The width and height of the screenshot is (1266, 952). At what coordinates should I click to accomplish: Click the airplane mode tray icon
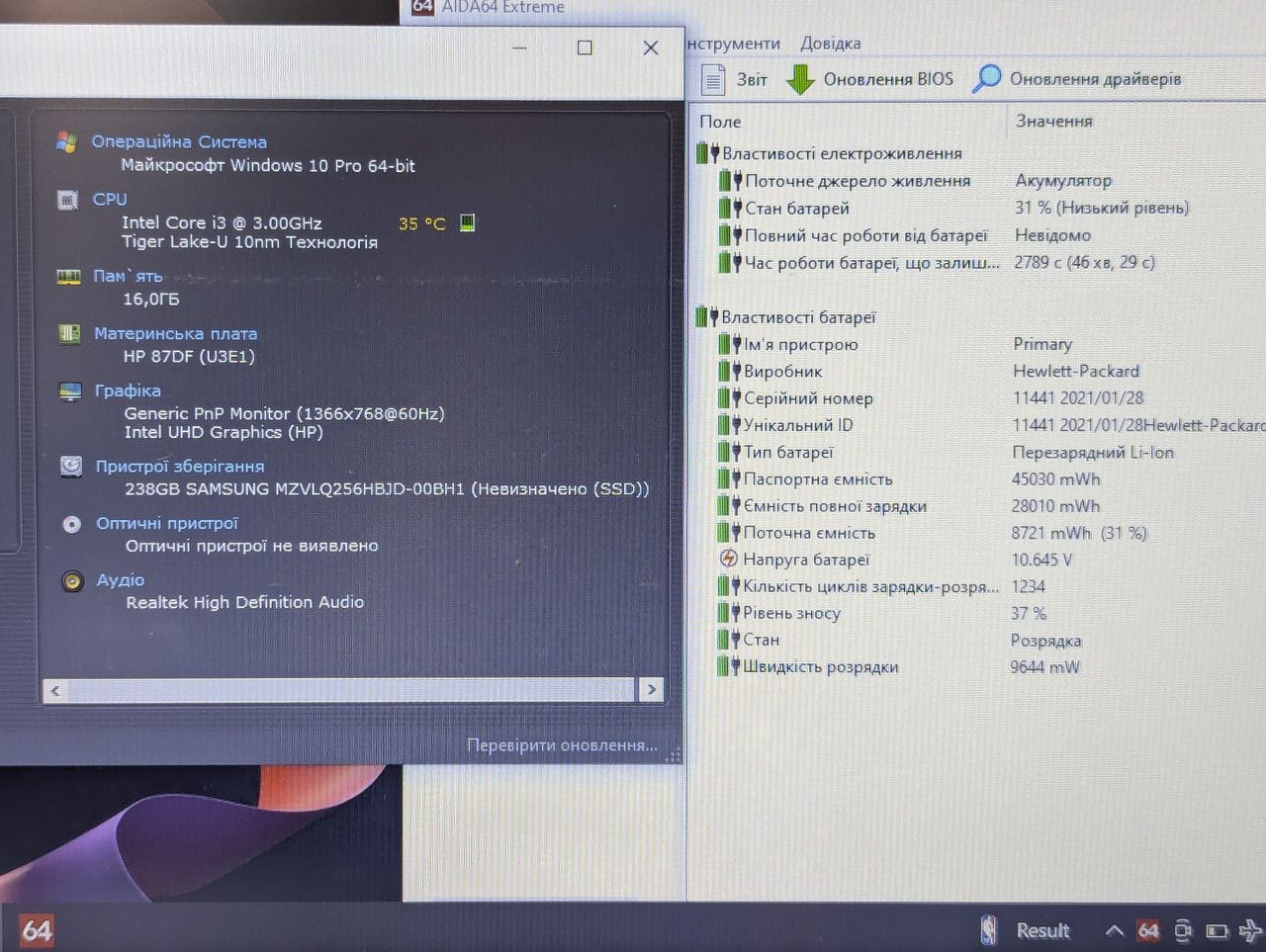coord(1251,930)
